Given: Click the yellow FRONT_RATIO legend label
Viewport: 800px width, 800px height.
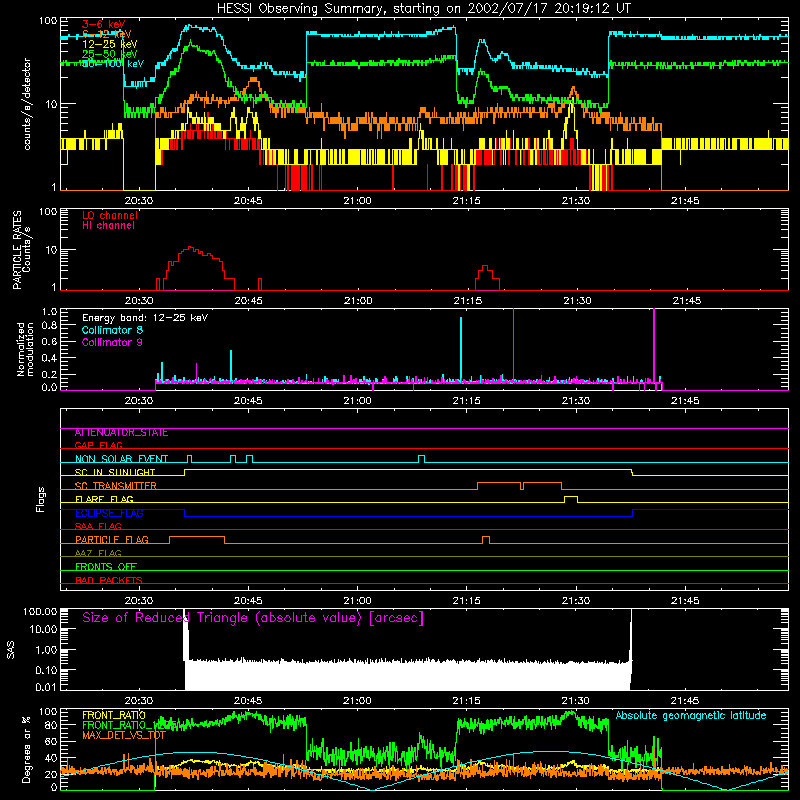Looking at the screenshot, I should tap(114, 715).
